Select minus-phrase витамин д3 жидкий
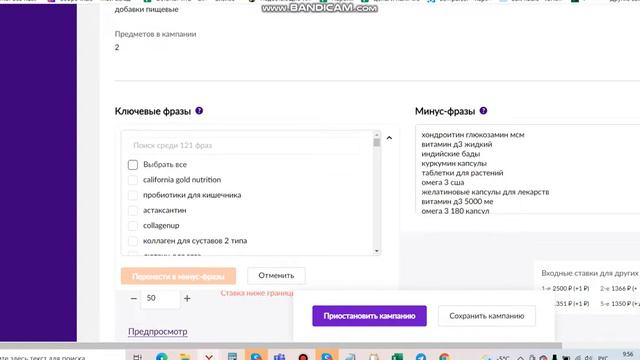 (x=457, y=144)
